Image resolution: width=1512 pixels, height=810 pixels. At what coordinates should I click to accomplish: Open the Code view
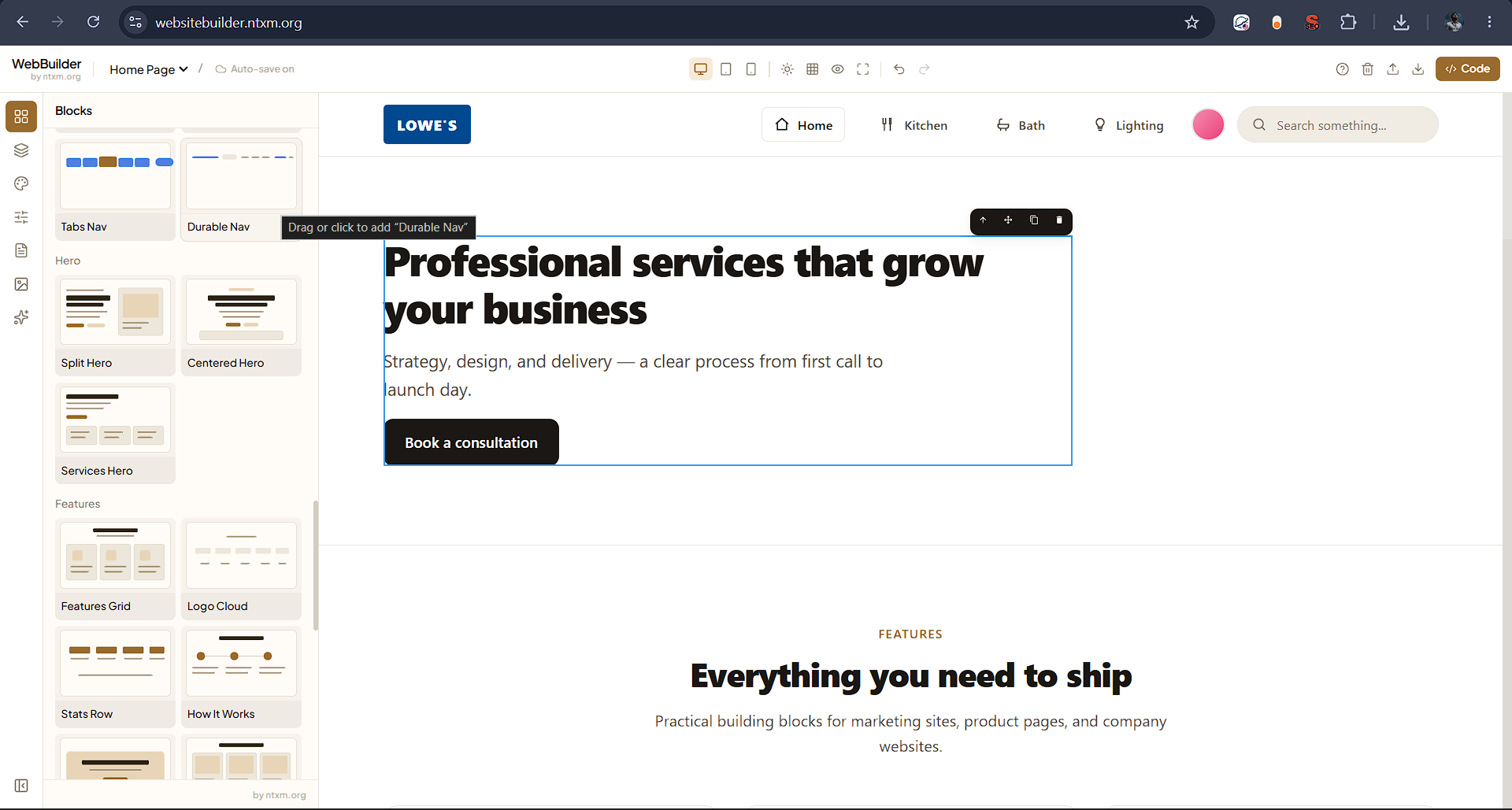click(1468, 69)
